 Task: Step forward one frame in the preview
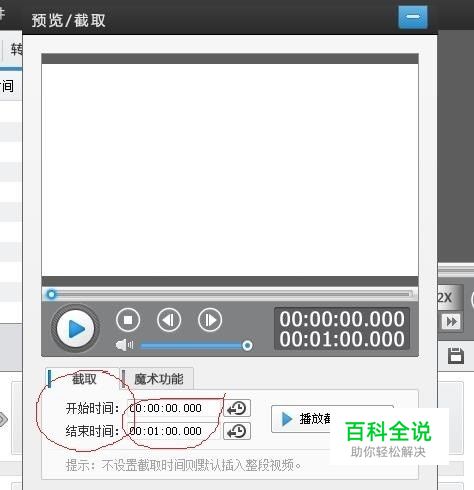[210, 320]
